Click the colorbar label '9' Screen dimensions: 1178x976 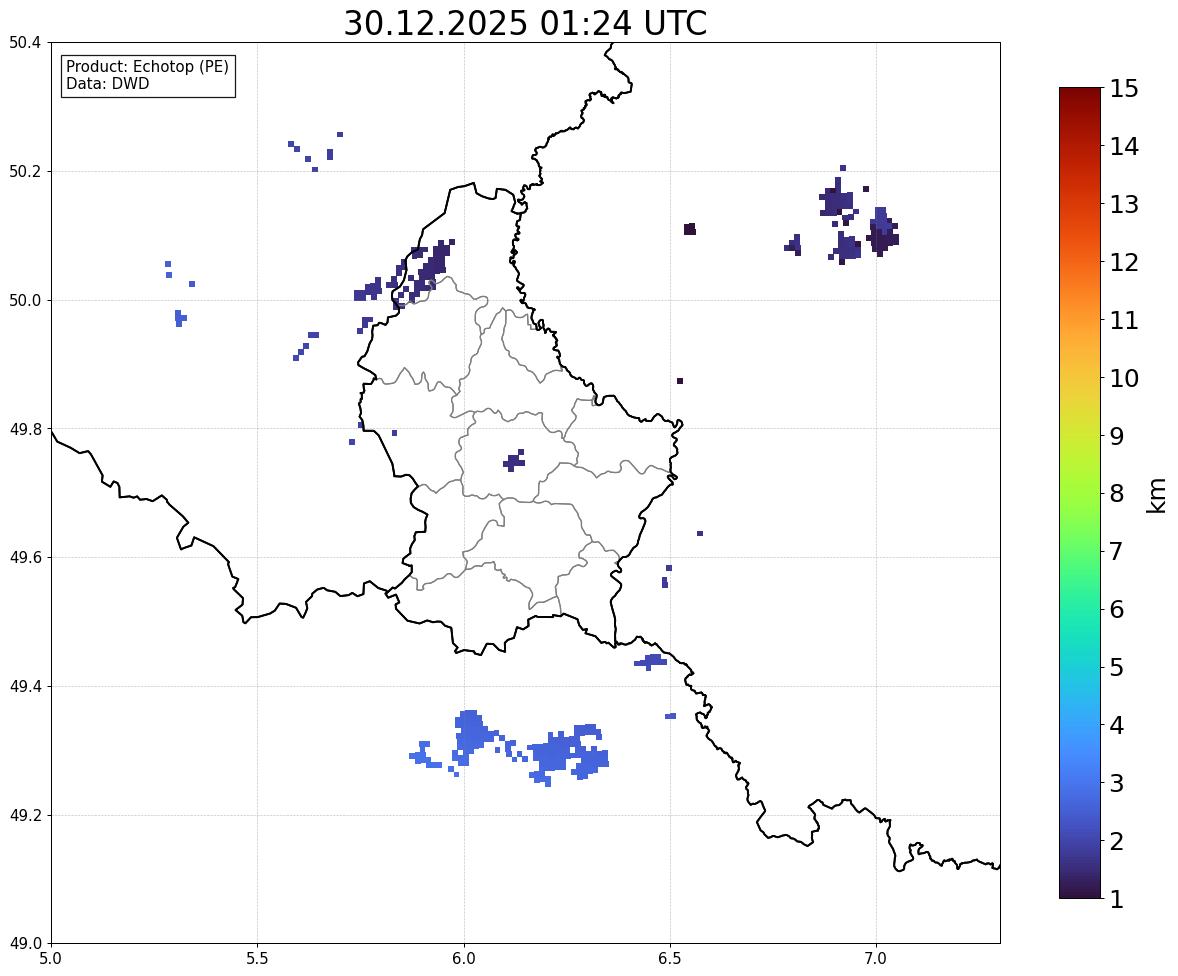(1117, 436)
